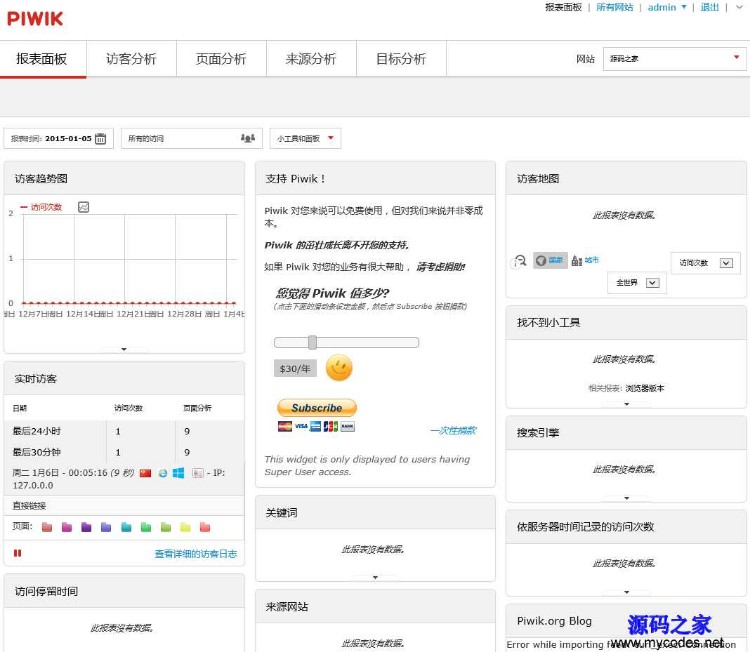The height and width of the screenshot is (652, 750).
Task: Click the 实时访客 widget title
Action: 35,378
